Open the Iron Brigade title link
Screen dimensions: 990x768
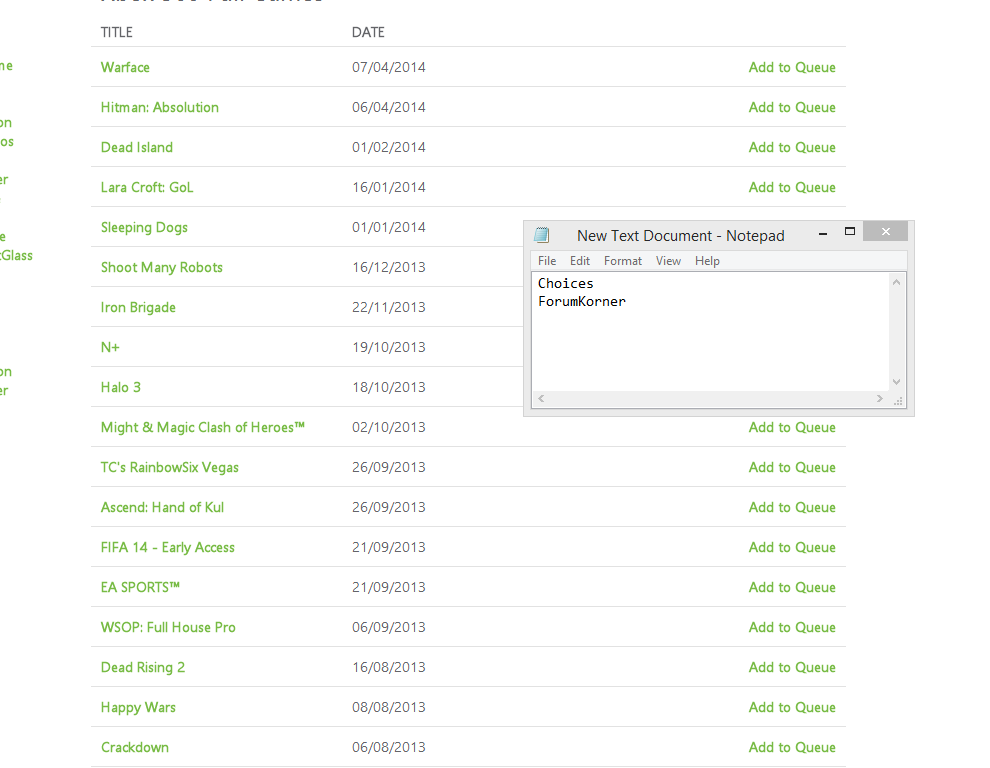138,308
